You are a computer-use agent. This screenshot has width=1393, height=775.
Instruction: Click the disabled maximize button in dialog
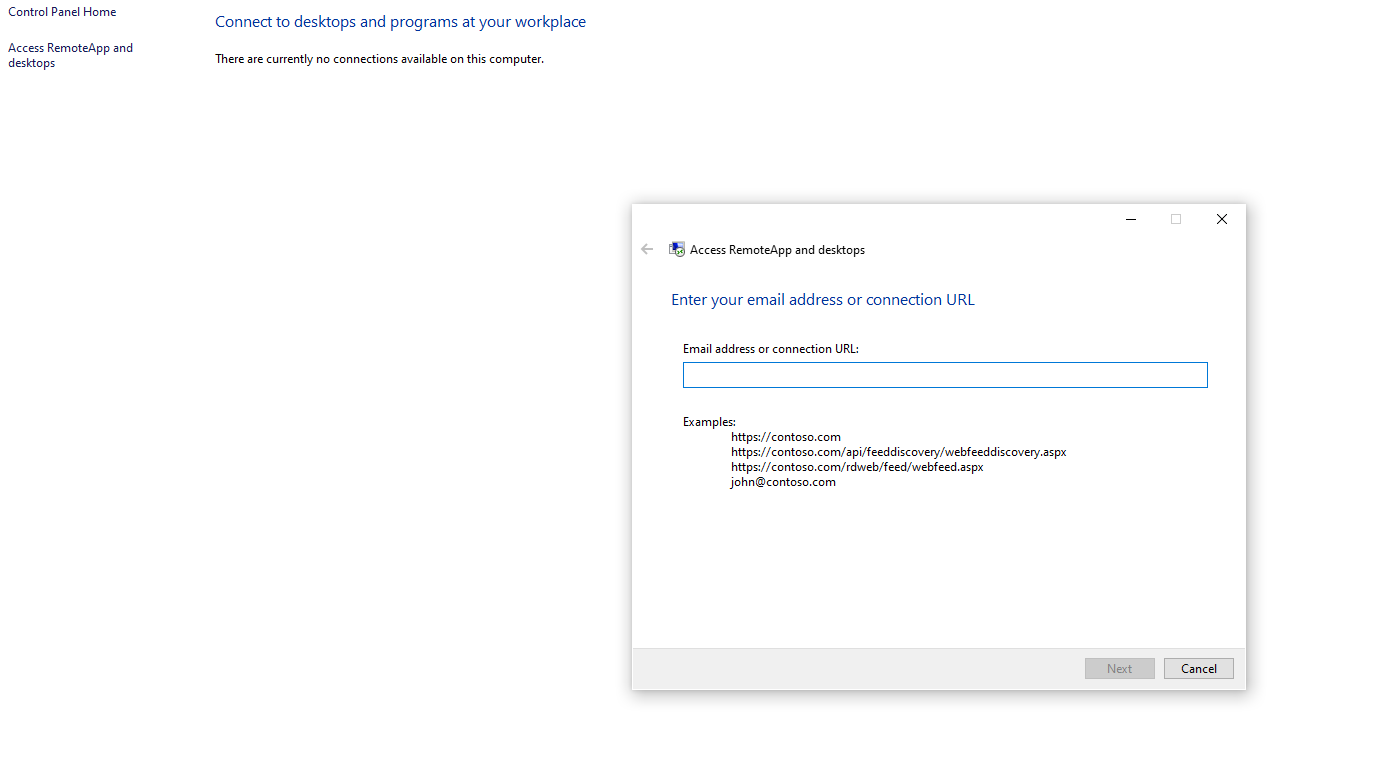tap(1176, 219)
